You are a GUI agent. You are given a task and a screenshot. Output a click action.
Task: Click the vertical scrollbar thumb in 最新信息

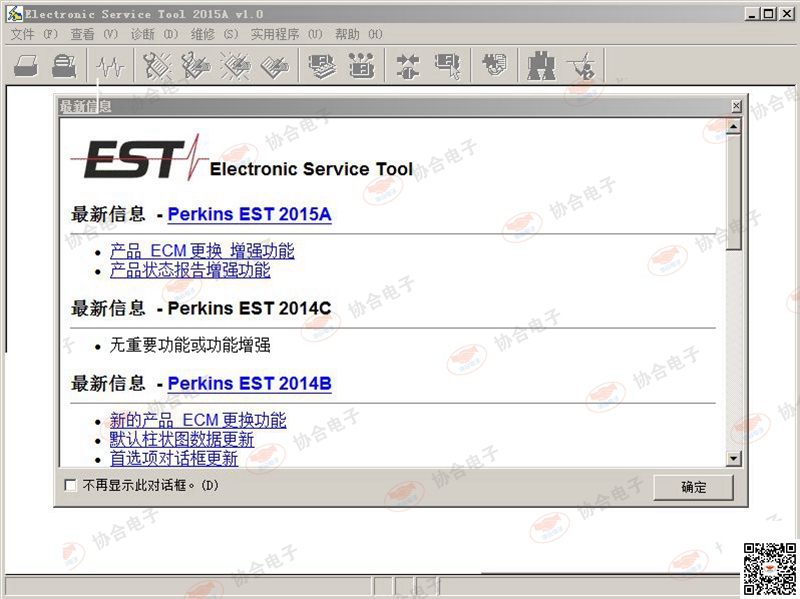coord(733,191)
